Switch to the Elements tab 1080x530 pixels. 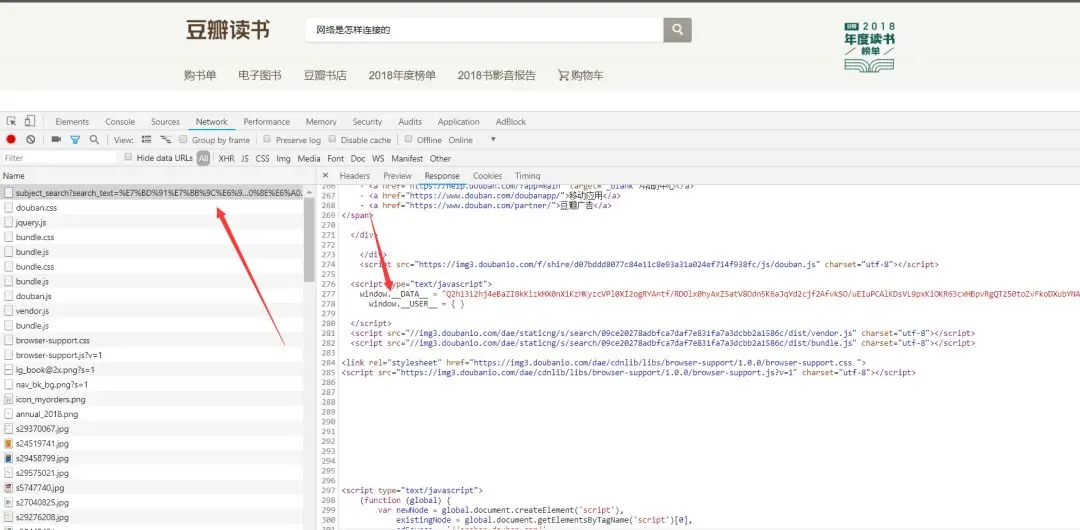[x=72, y=122]
